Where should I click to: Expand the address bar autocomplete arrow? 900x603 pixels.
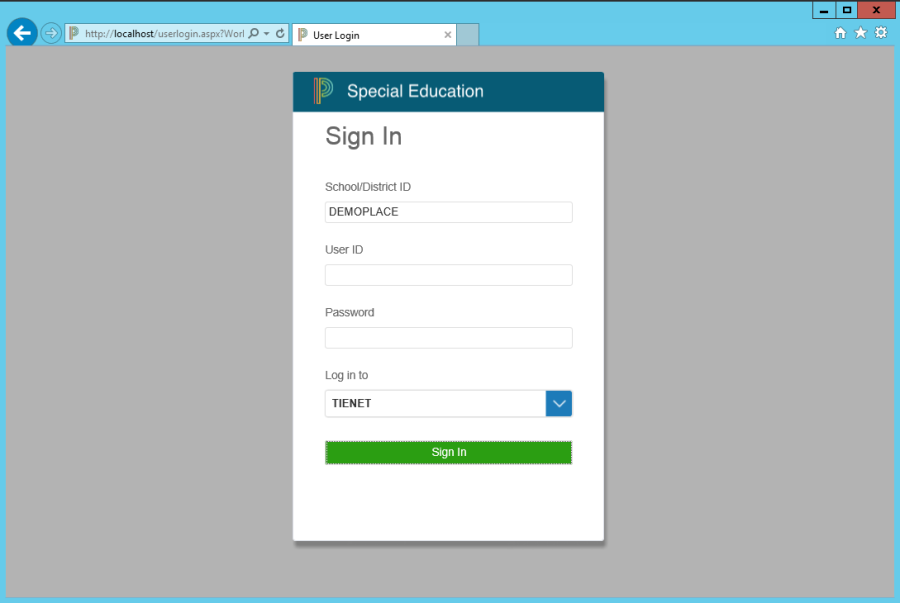(267, 33)
